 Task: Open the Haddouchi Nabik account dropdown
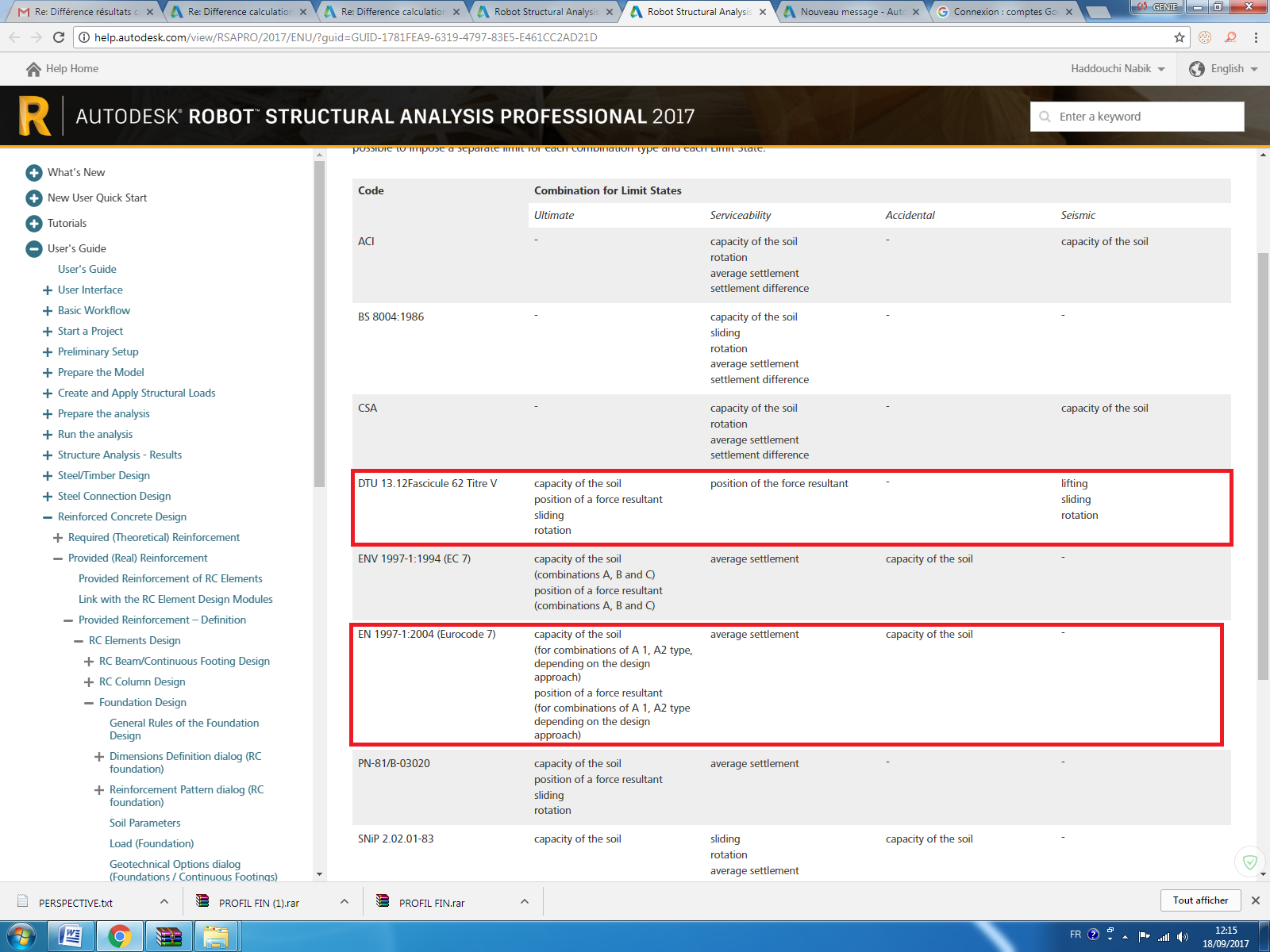1118,69
